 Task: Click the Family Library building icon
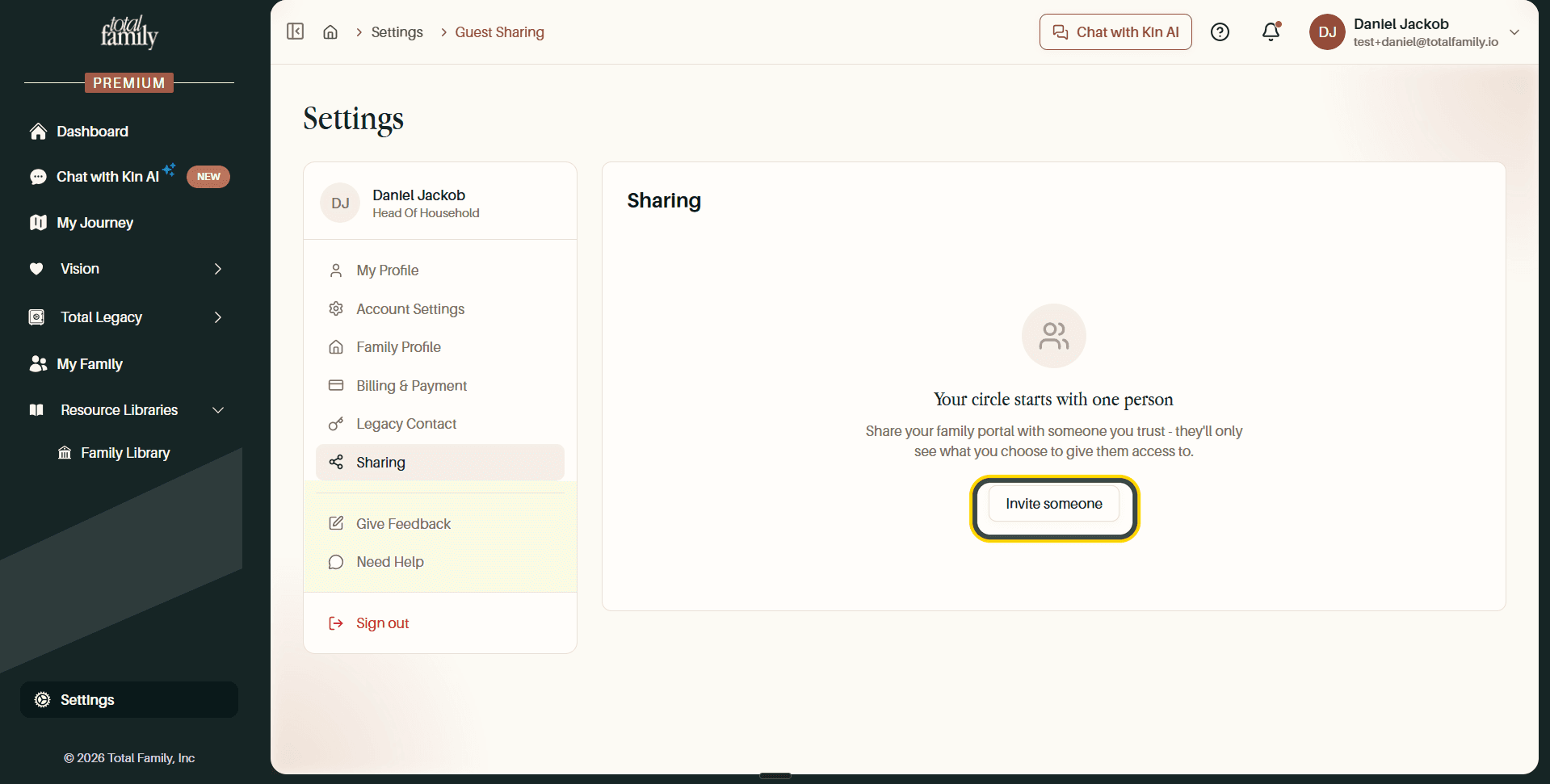(x=65, y=453)
